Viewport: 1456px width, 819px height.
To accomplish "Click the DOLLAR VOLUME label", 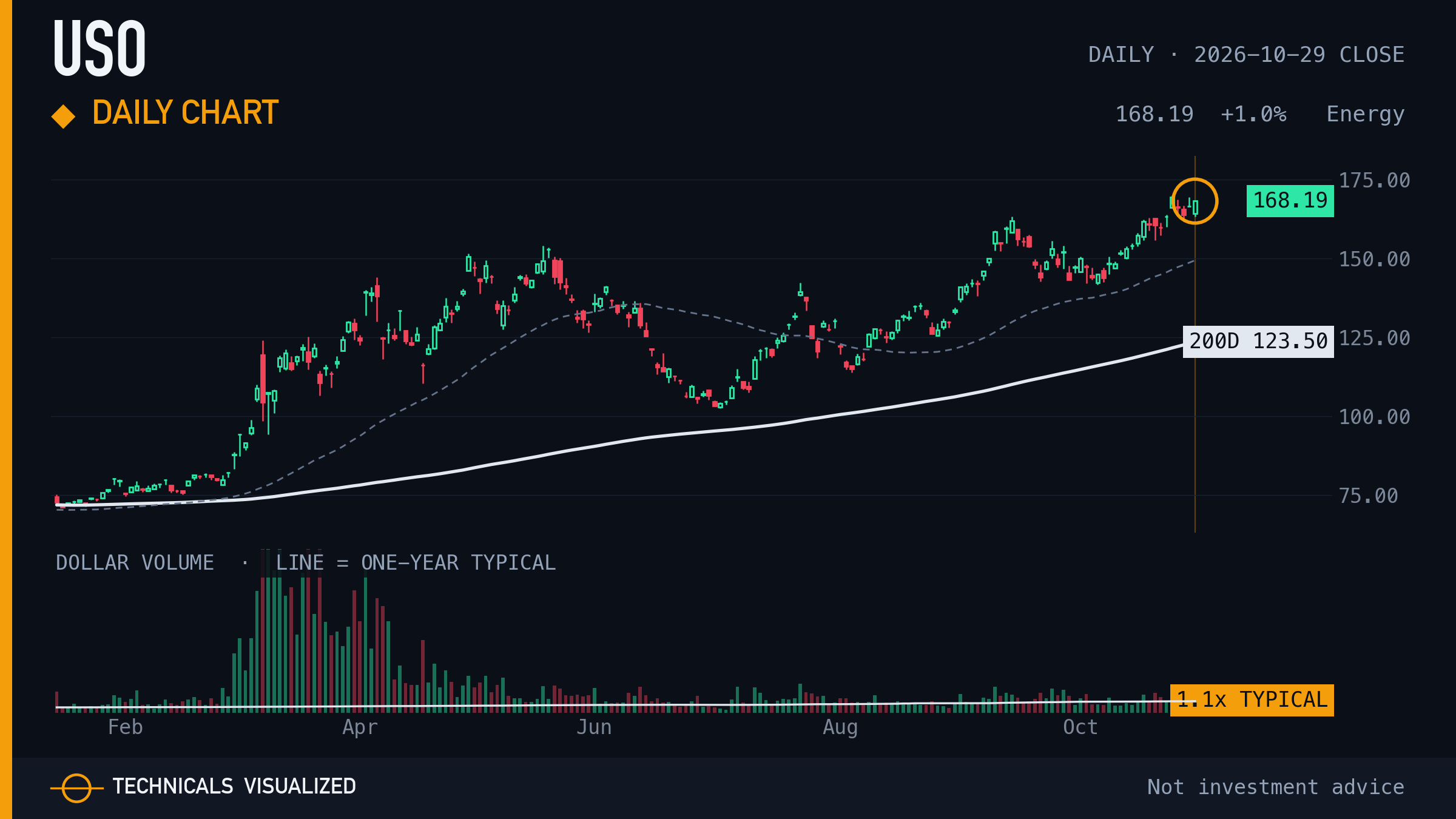I will pos(135,563).
